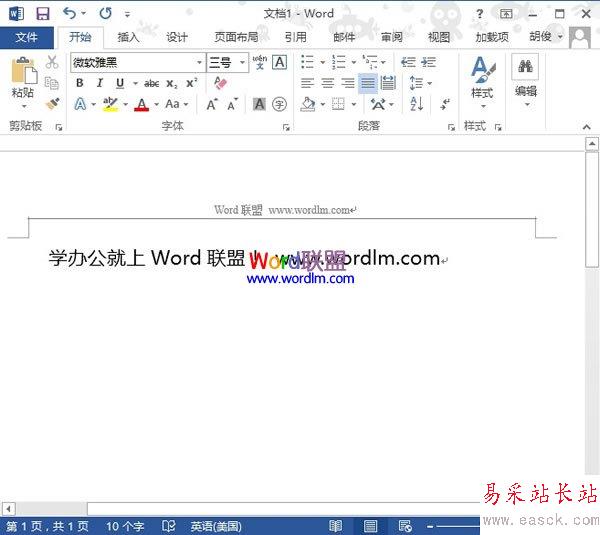Apply character shading (gray A)
Image resolution: width=600 pixels, height=535 pixels.
[259, 104]
